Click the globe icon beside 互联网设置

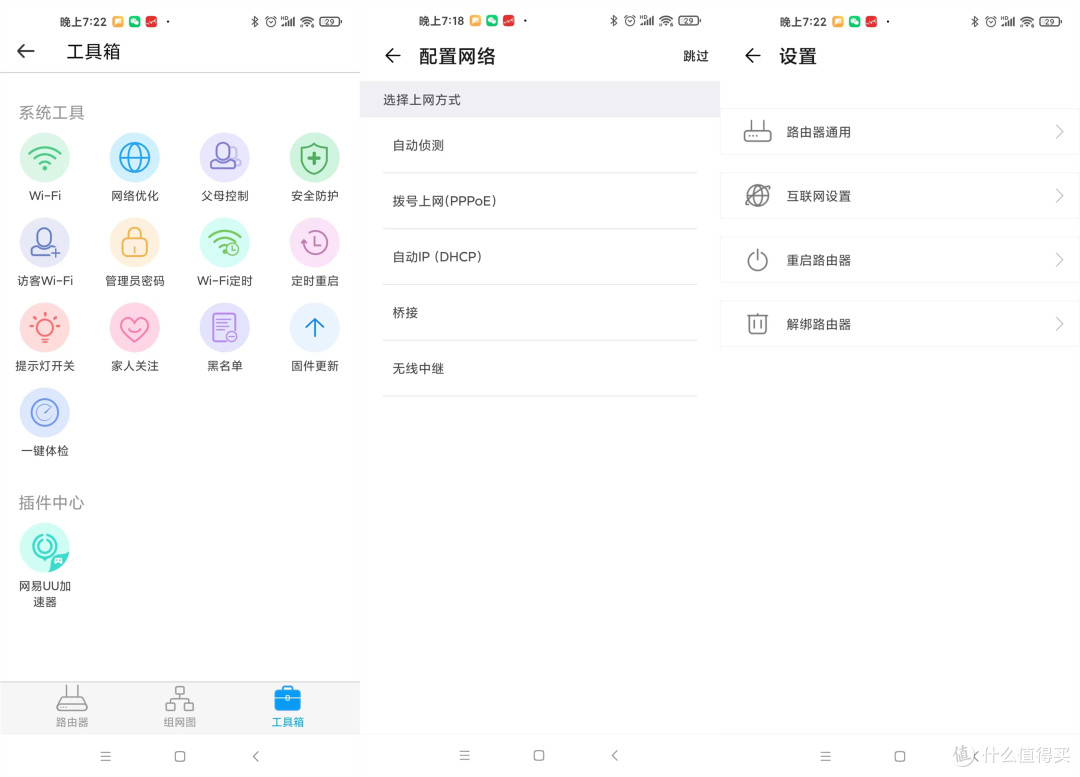pos(757,196)
